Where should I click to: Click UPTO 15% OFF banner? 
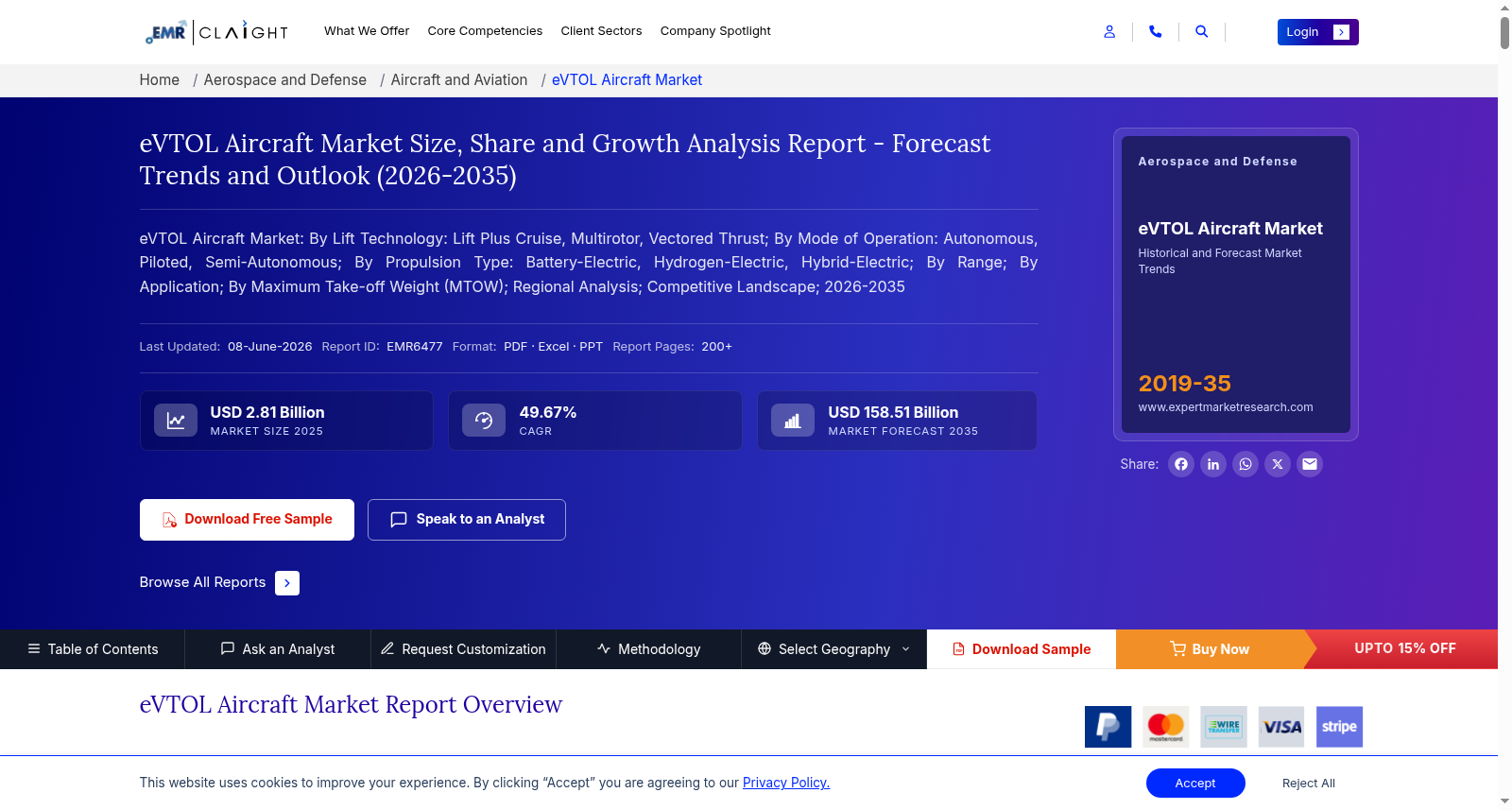pyautogui.click(x=1405, y=648)
